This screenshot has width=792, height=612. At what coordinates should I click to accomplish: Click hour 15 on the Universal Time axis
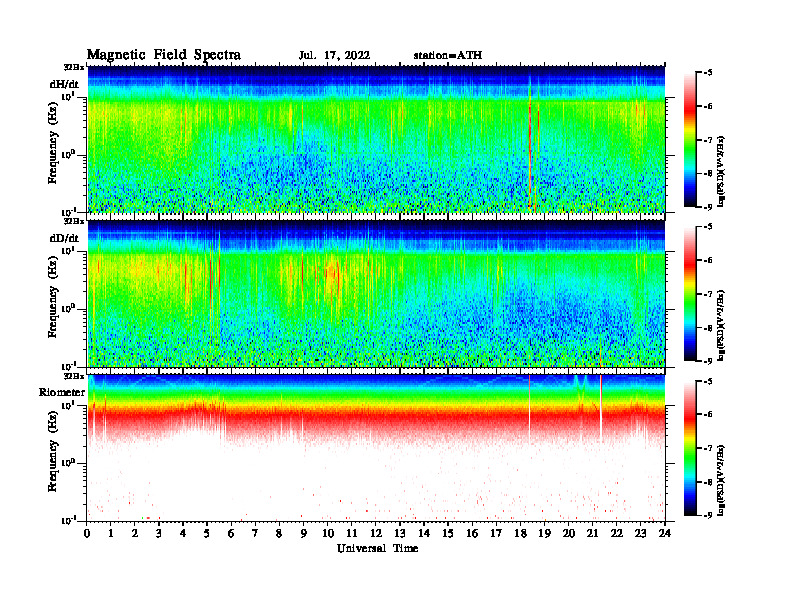pos(448,534)
